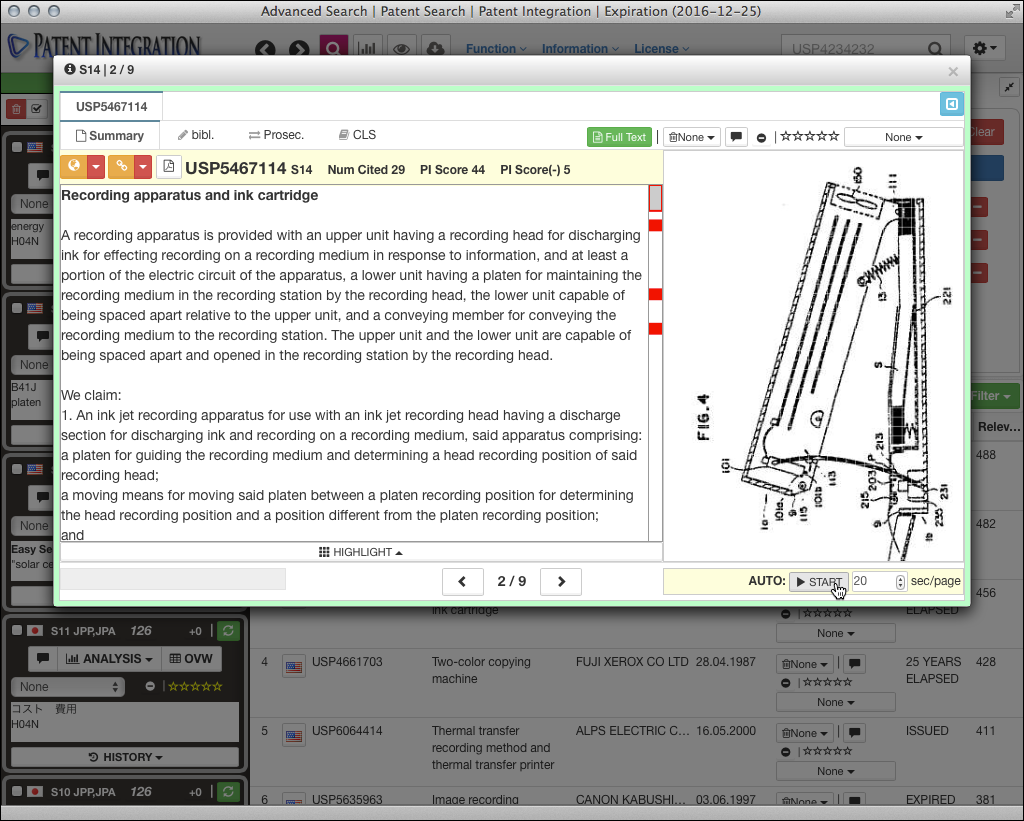Screen dimensions: 1024x821
Task: Open the License menu
Action: click(x=662, y=49)
